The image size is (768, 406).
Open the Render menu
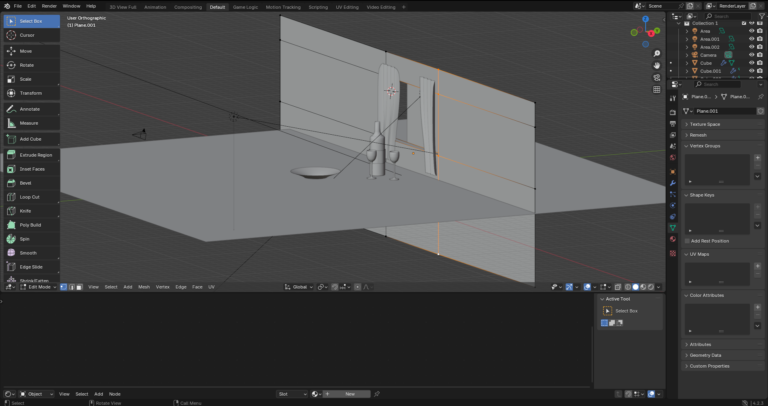tap(49, 6)
